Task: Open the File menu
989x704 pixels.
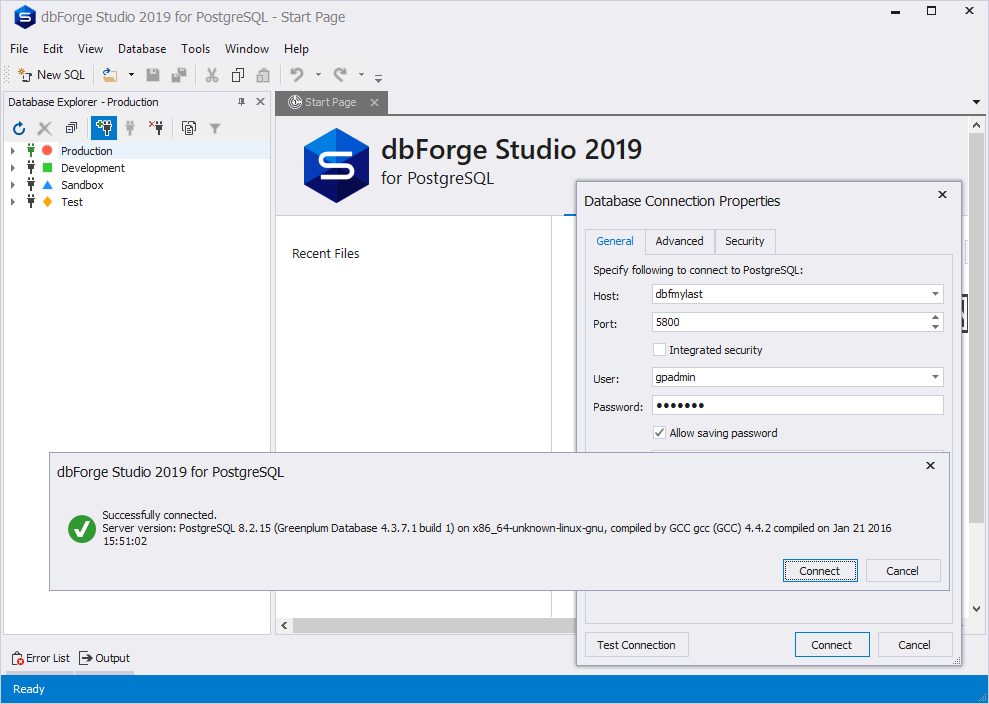Action: tap(19, 49)
